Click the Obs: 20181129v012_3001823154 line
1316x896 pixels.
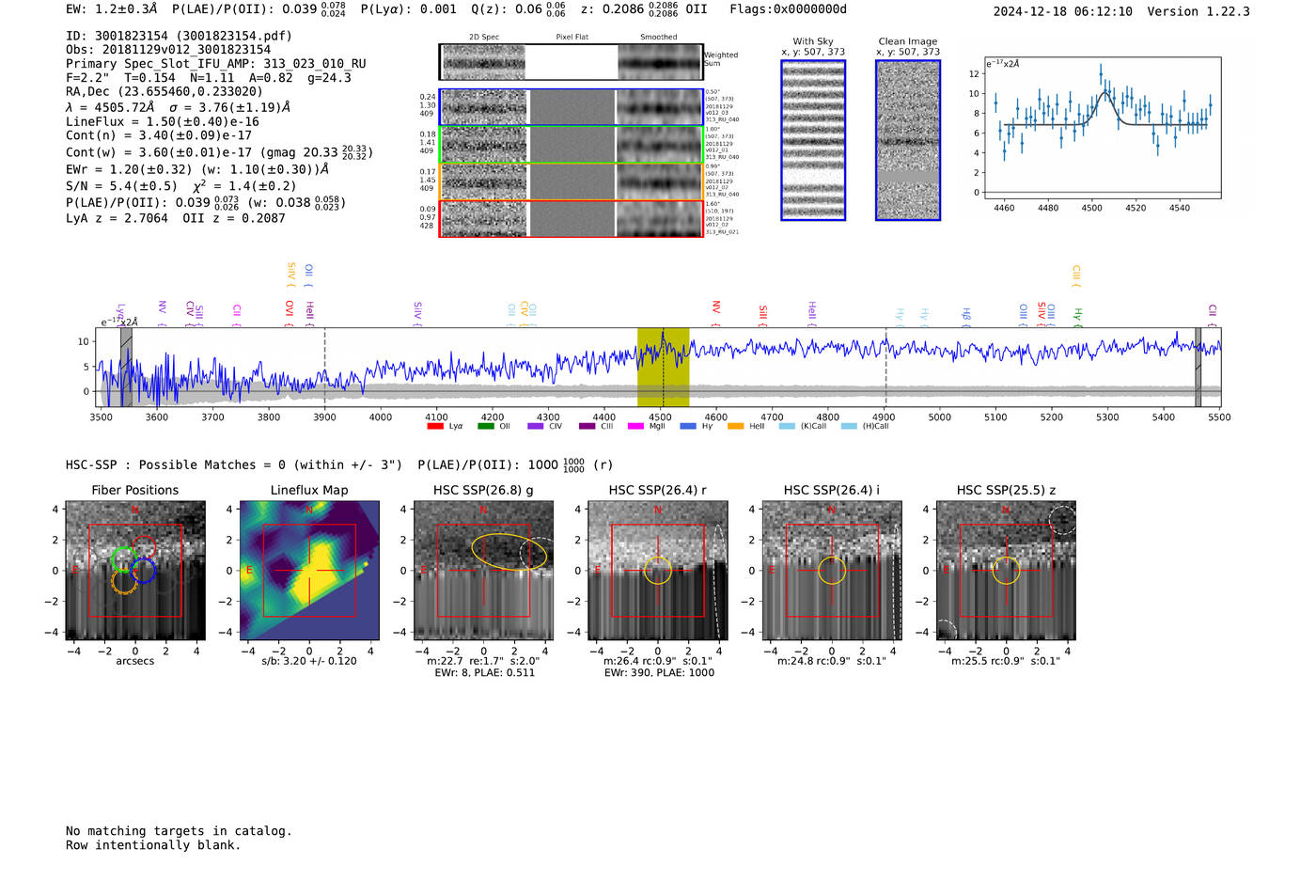168,50
